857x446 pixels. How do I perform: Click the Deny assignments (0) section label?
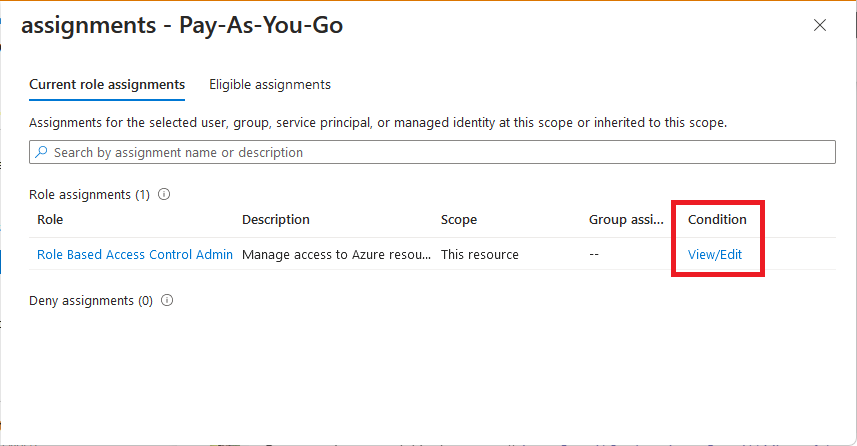pos(91,301)
